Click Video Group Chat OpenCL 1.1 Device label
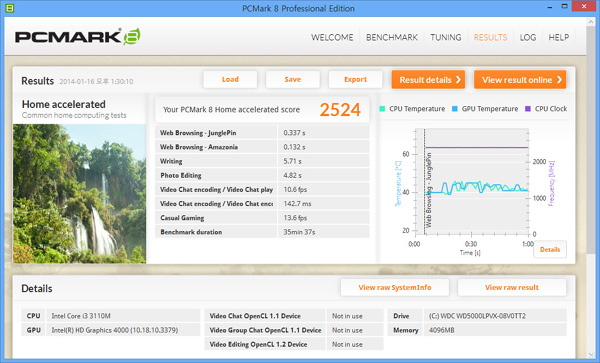The image size is (600, 363). [x=265, y=330]
